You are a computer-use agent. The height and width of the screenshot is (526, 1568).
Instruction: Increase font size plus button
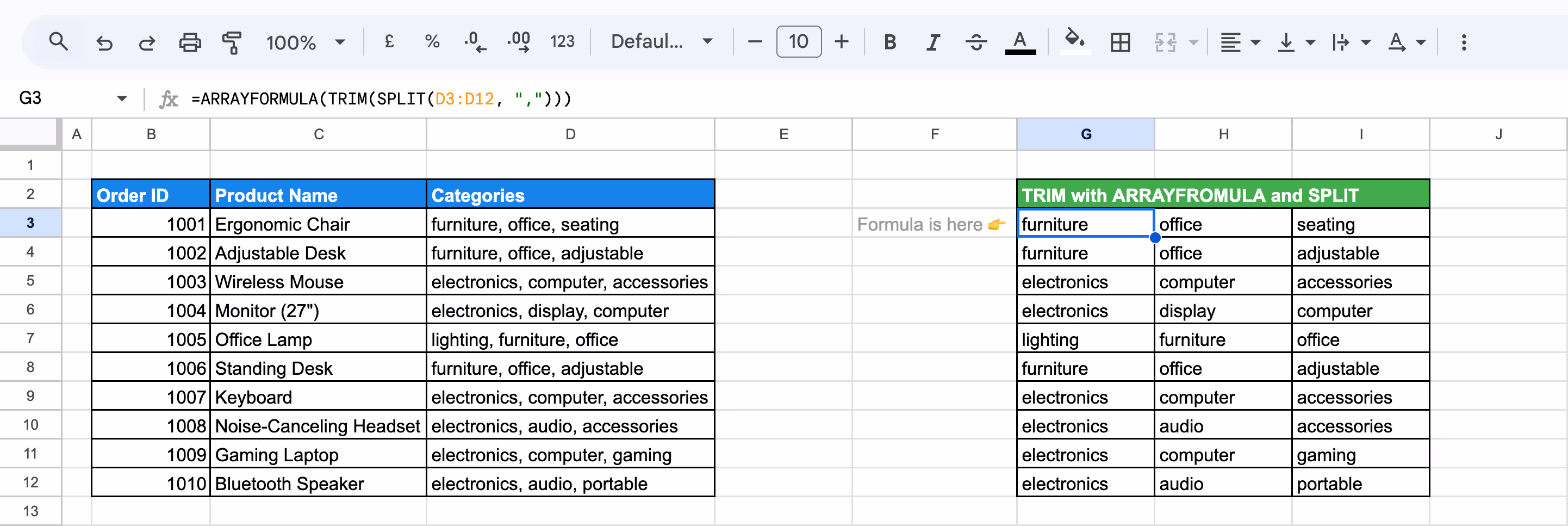pos(842,41)
